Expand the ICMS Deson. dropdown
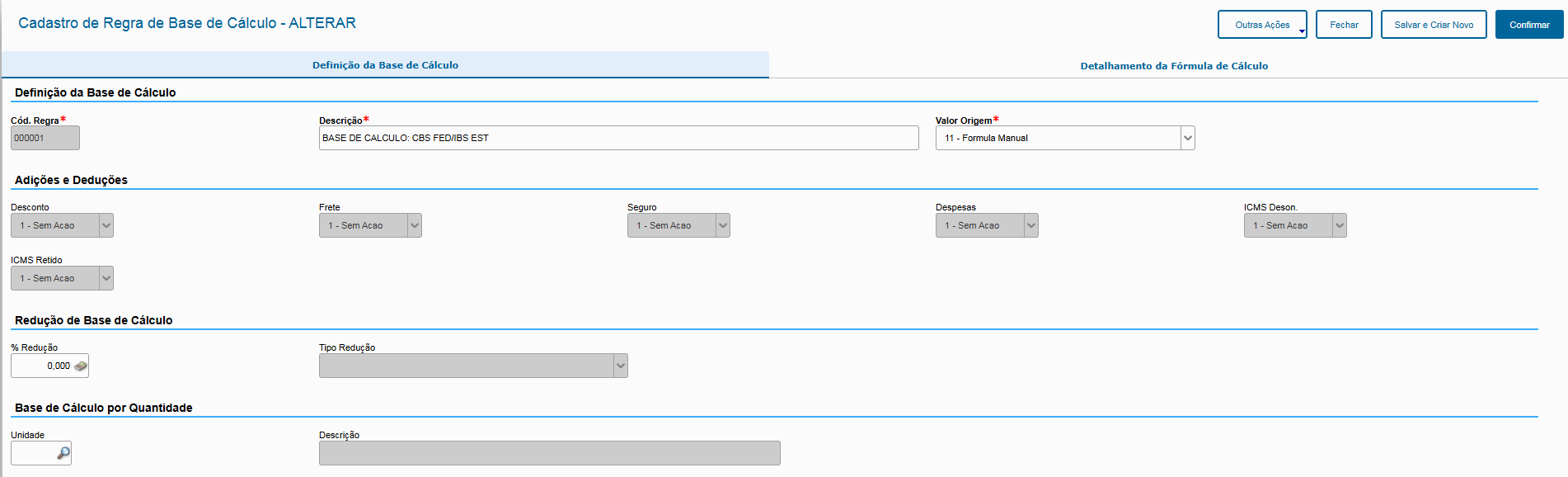 [x=1340, y=225]
